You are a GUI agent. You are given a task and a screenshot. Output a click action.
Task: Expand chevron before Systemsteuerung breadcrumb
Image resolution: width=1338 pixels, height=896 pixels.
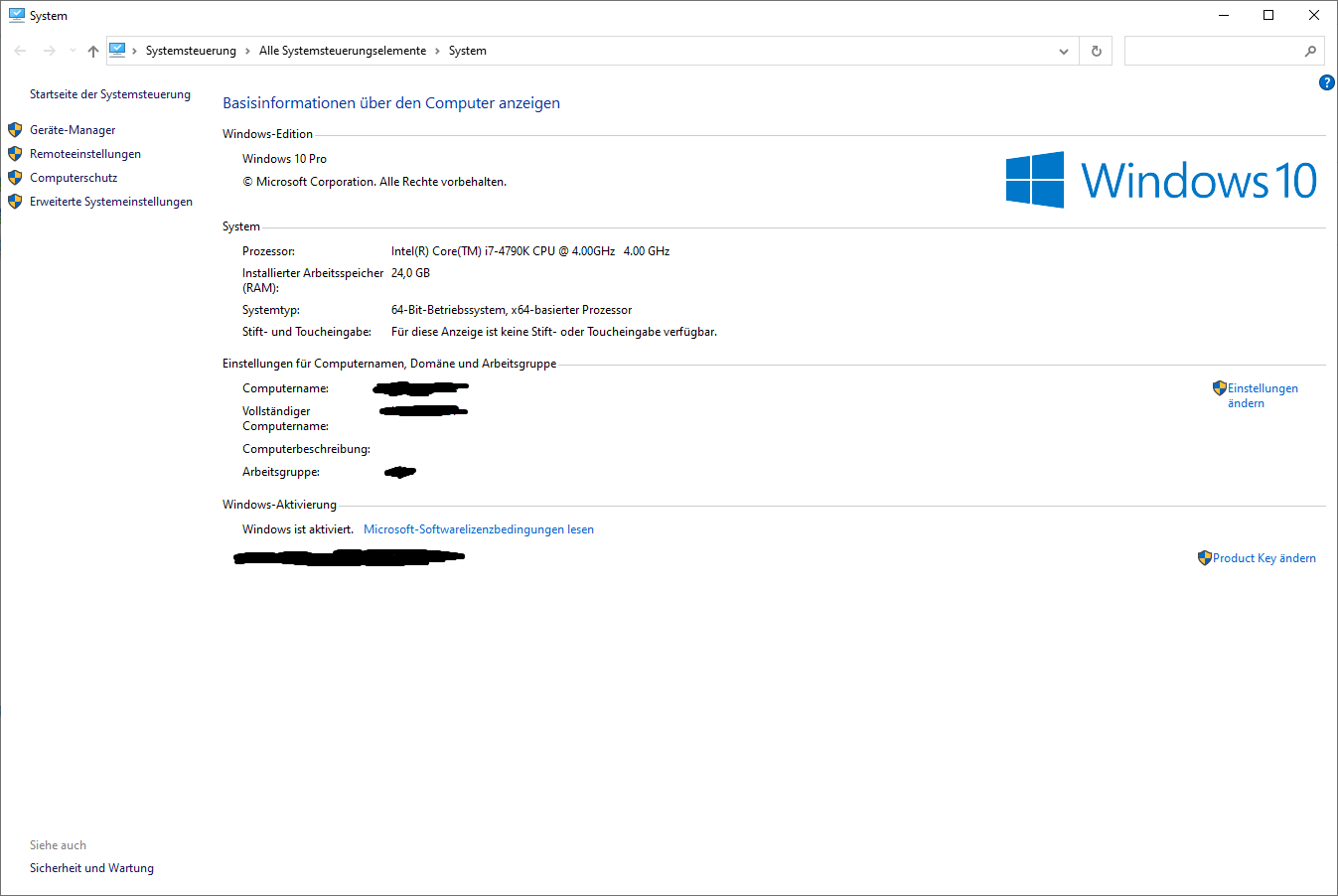click(x=135, y=51)
